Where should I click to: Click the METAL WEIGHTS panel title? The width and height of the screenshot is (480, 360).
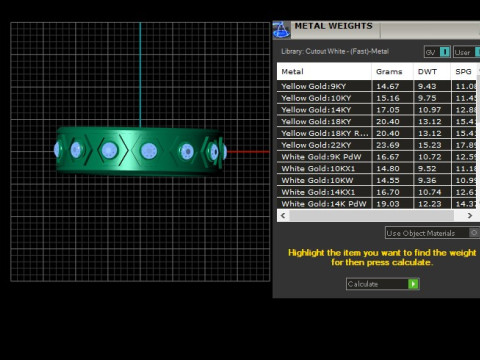coord(333,26)
